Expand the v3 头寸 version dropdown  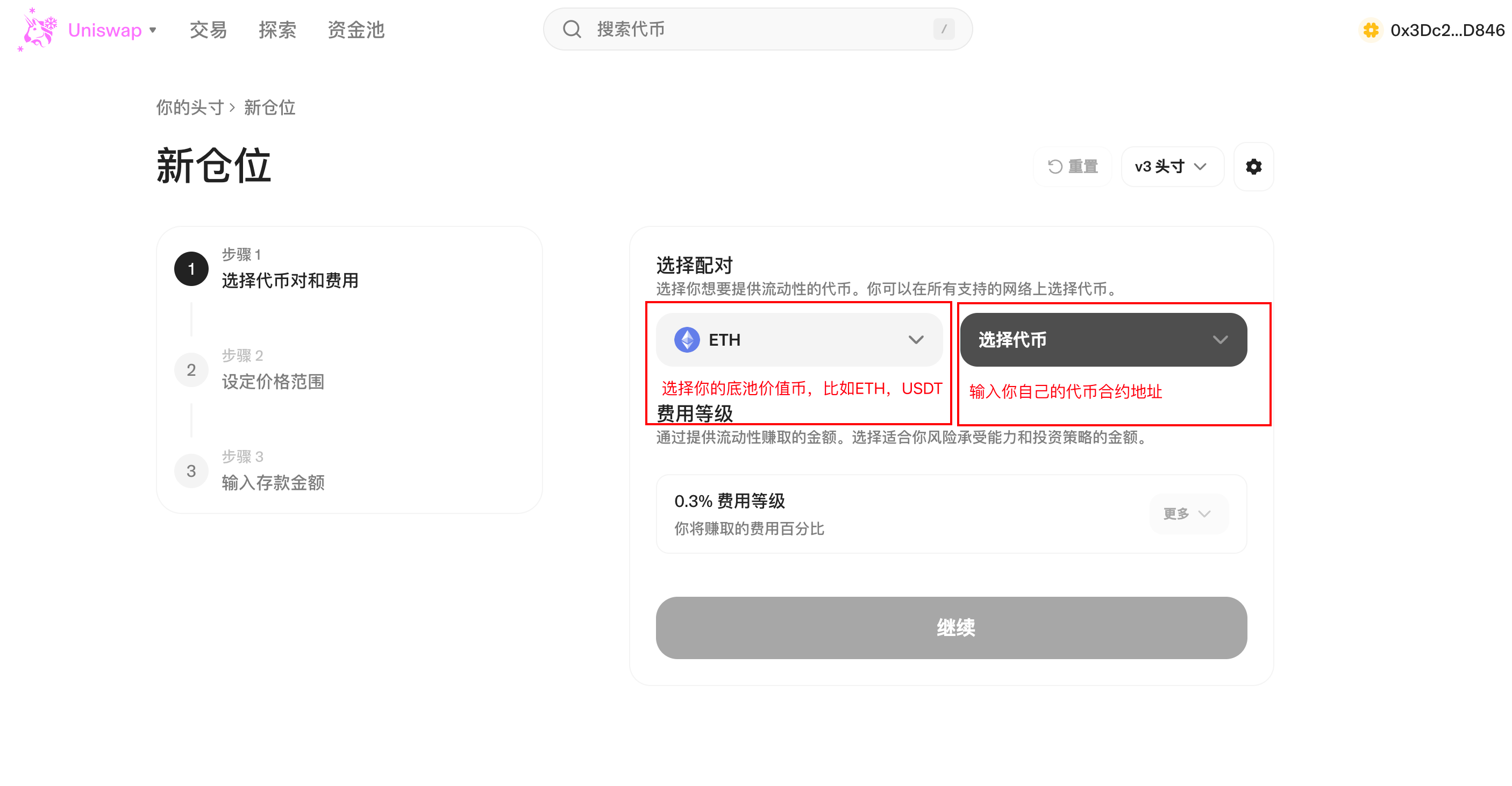[x=1172, y=167]
